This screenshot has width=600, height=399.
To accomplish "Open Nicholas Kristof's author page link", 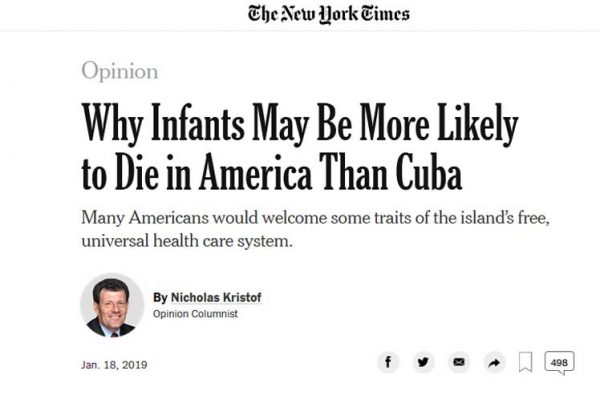I will (216, 298).
